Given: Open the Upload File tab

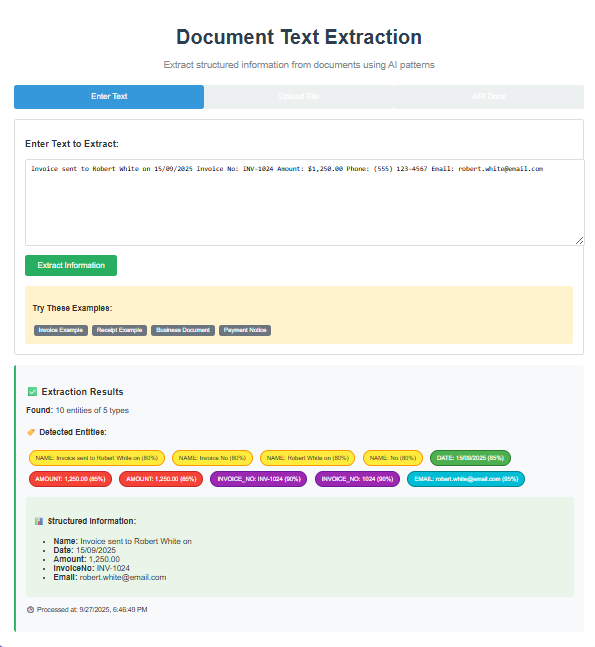Looking at the screenshot, I should click(299, 97).
